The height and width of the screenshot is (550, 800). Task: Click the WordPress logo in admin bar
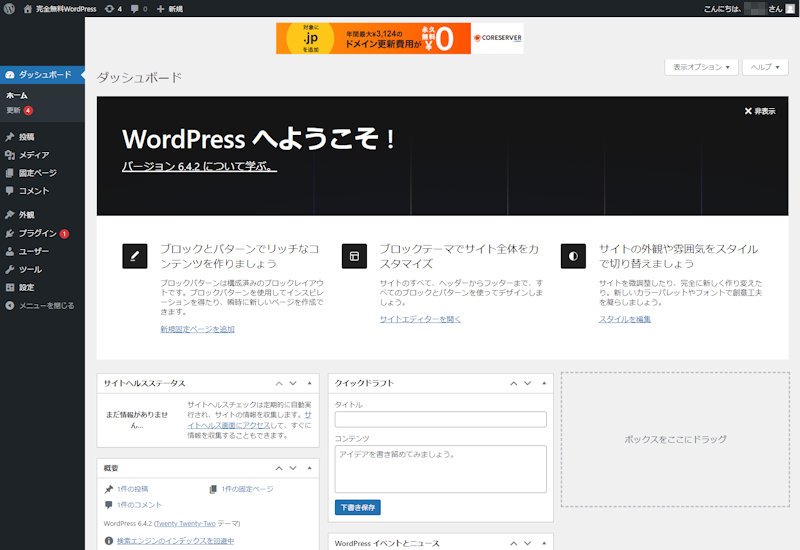click(8, 8)
